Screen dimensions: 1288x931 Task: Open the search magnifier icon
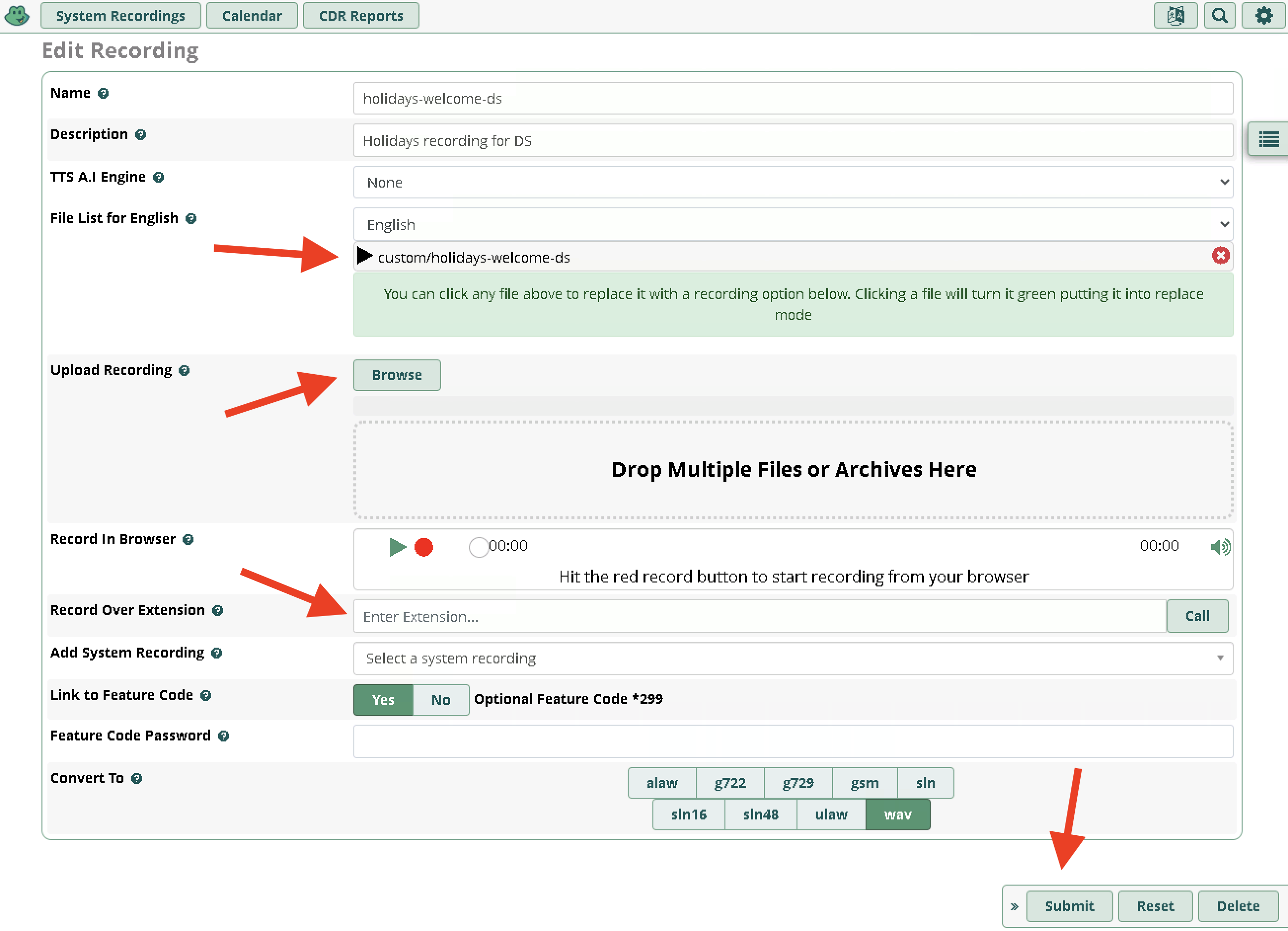click(x=1219, y=15)
